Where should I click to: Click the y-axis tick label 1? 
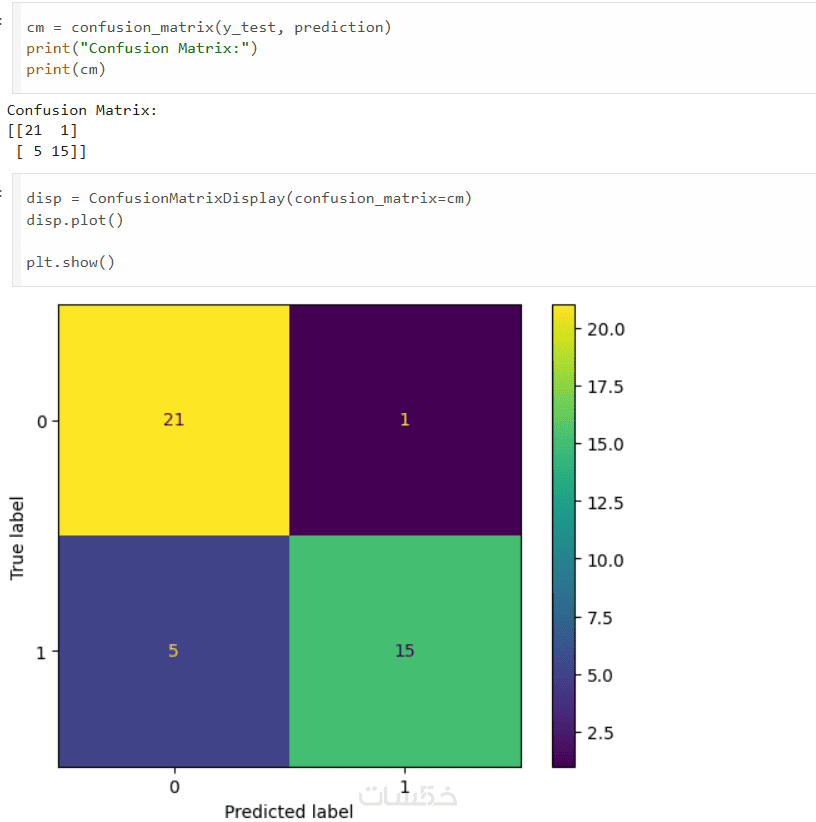click(x=41, y=653)
